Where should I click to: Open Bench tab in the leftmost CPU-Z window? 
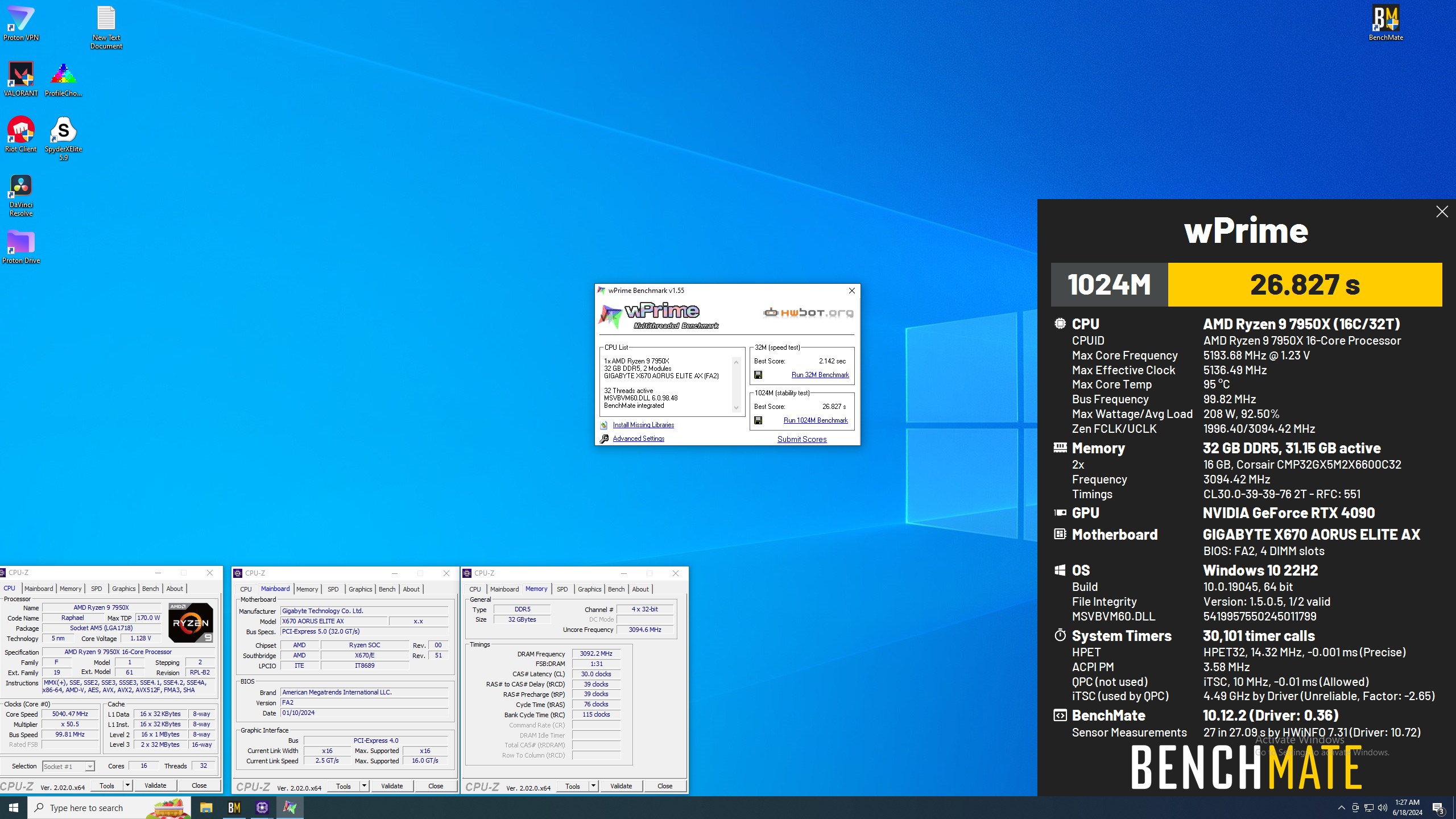(x=151, y=589)
